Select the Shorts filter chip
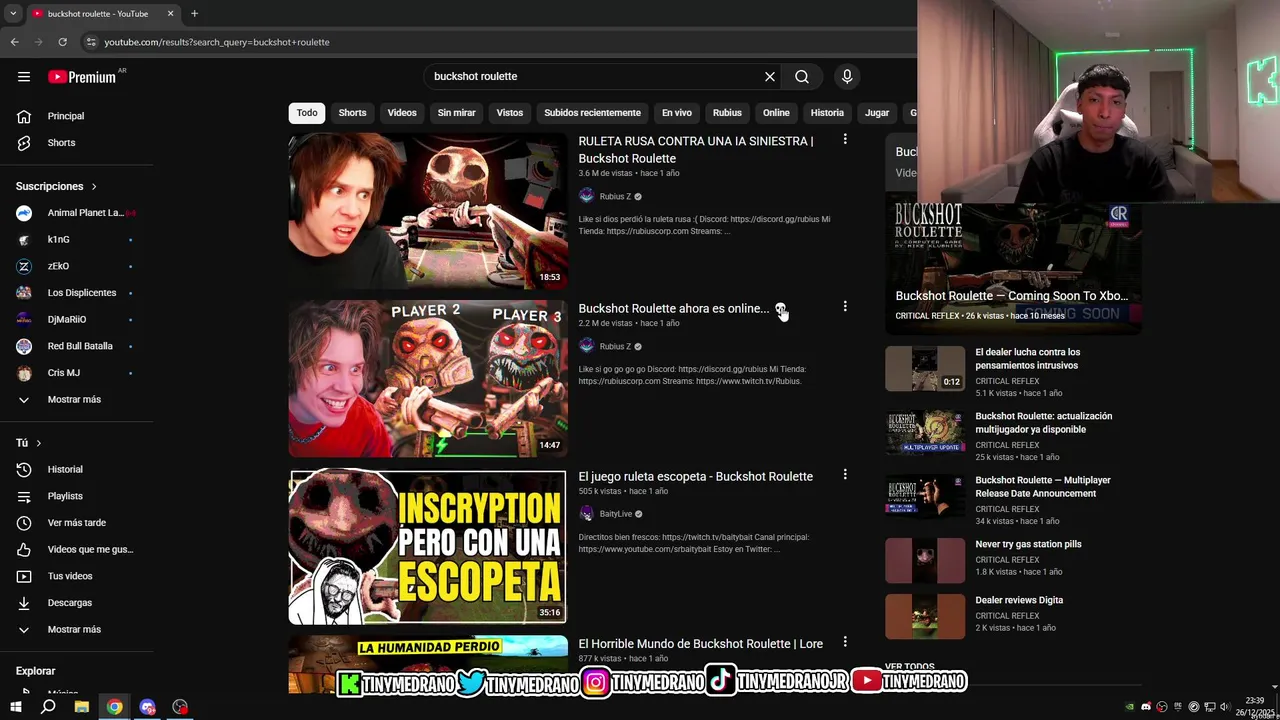The image size is (1280, 720). (352, 113)
